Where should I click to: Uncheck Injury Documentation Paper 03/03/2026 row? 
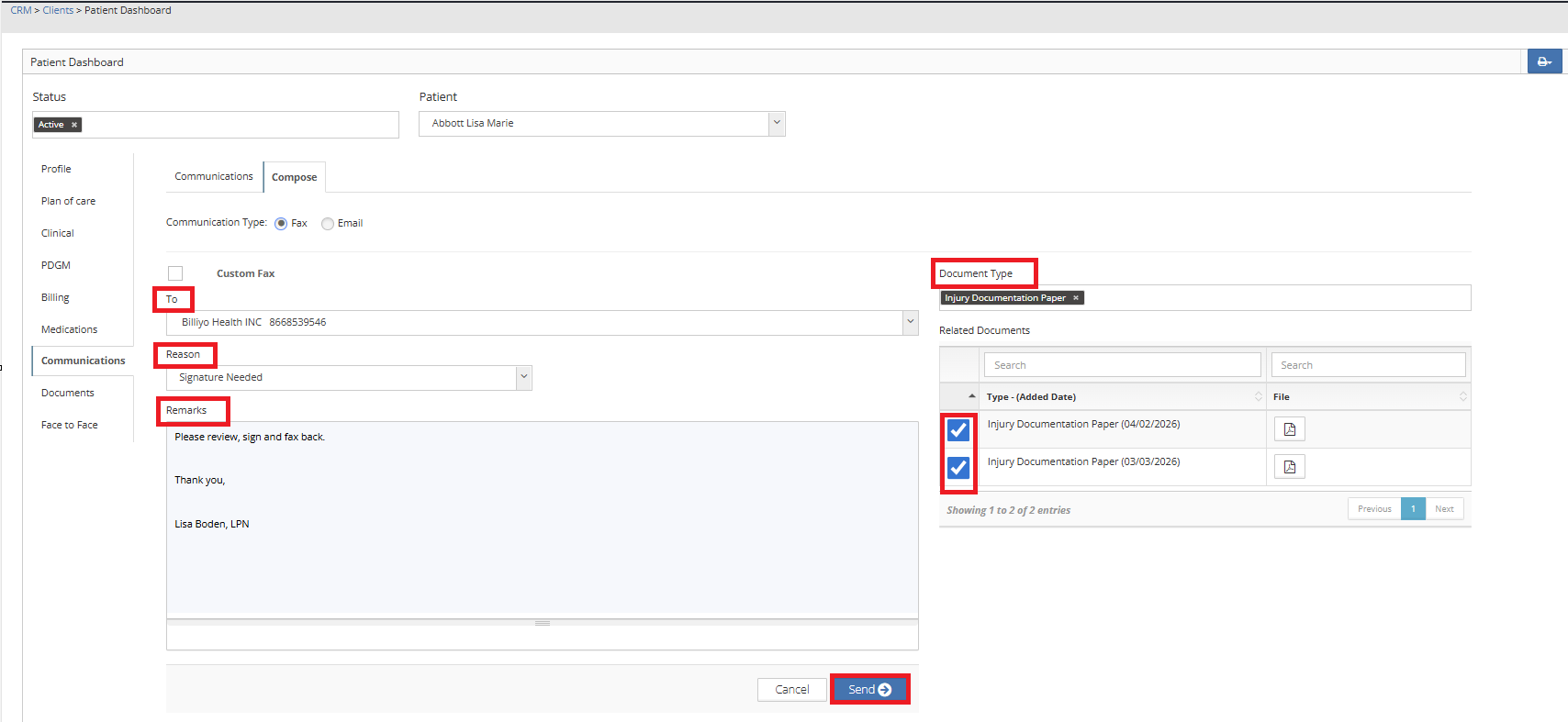[x=958, y=468]
